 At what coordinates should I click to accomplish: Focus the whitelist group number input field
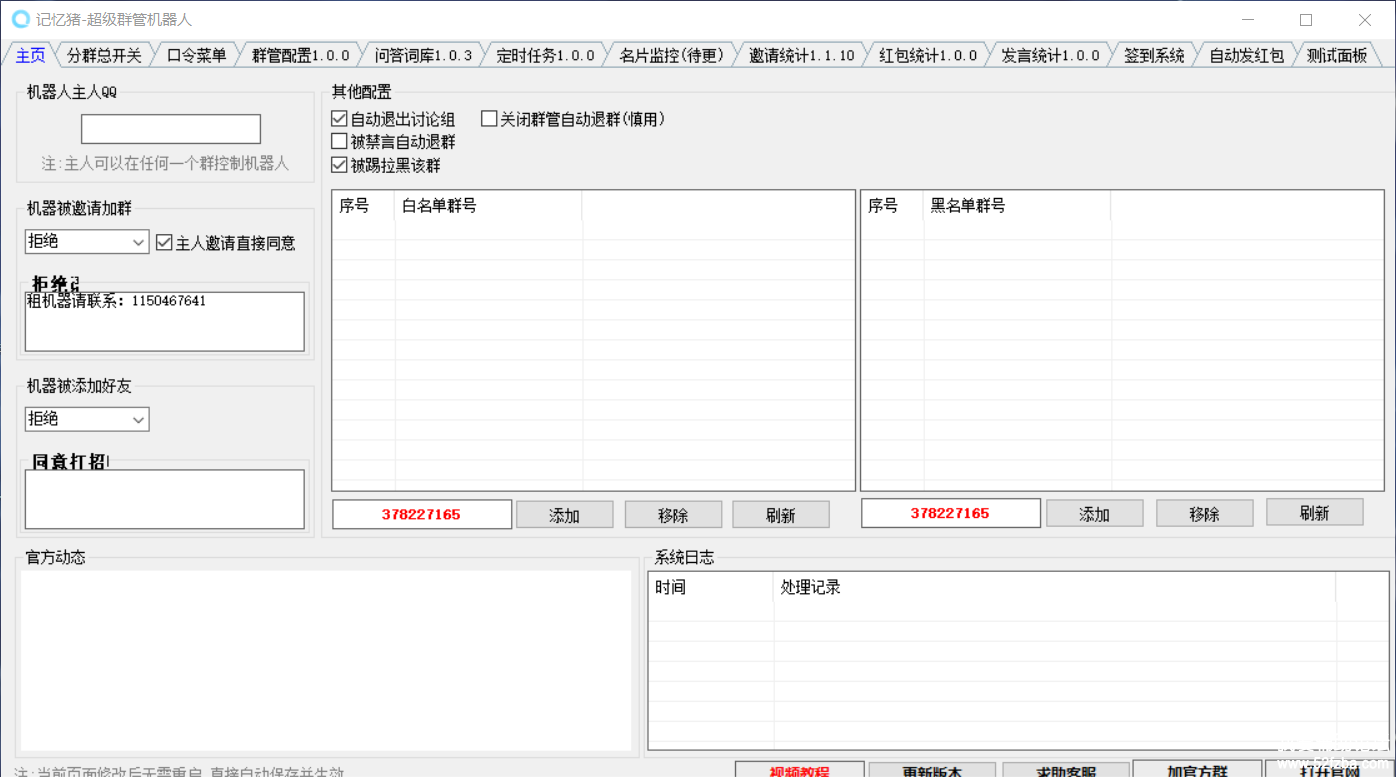point(422,514)
